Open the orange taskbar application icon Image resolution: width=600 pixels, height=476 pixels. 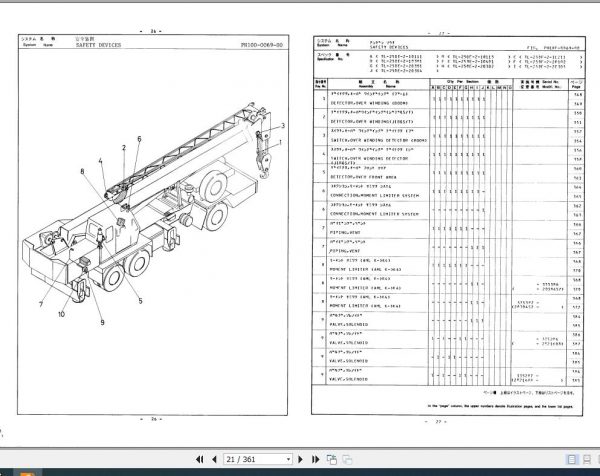(28, 473)
